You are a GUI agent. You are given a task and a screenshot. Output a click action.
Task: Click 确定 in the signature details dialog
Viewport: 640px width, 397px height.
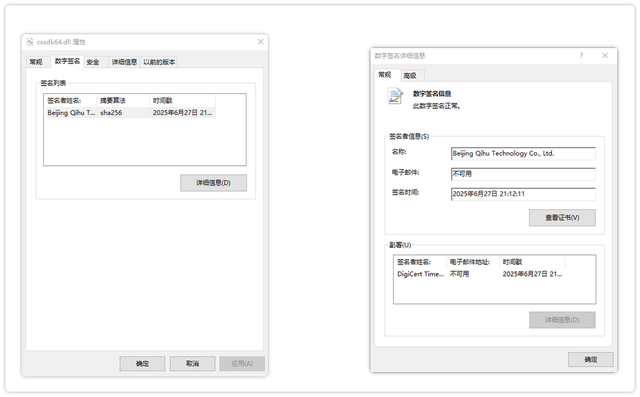click(x=591, y=359)
